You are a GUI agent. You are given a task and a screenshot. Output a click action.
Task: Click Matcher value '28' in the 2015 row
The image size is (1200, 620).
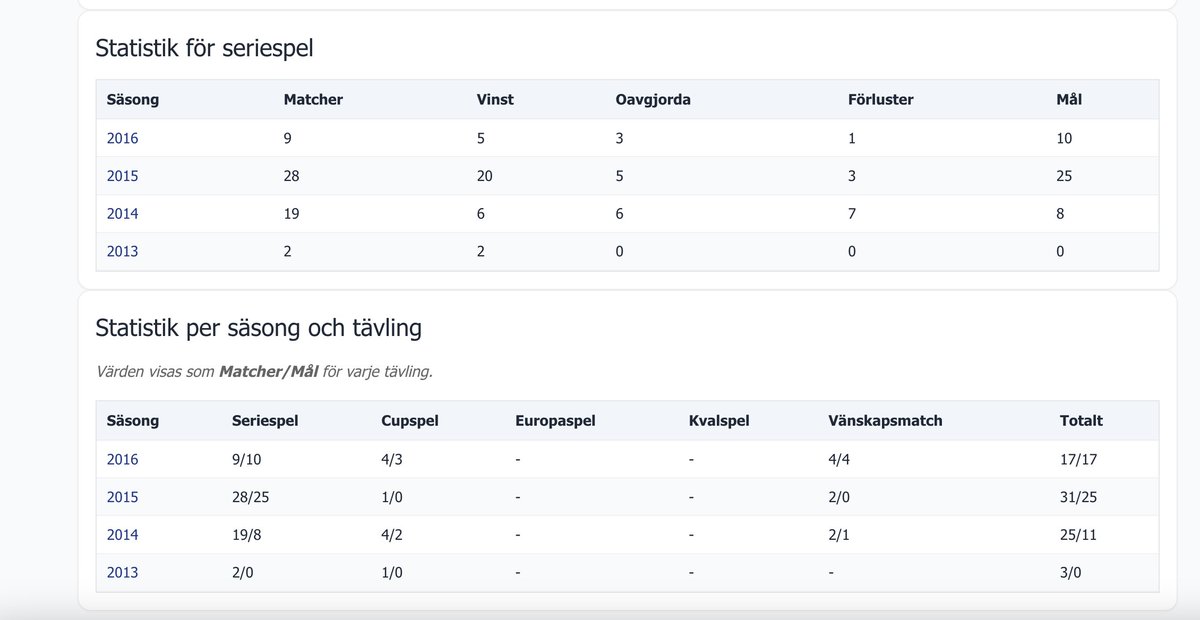click(x=292, y=176)
